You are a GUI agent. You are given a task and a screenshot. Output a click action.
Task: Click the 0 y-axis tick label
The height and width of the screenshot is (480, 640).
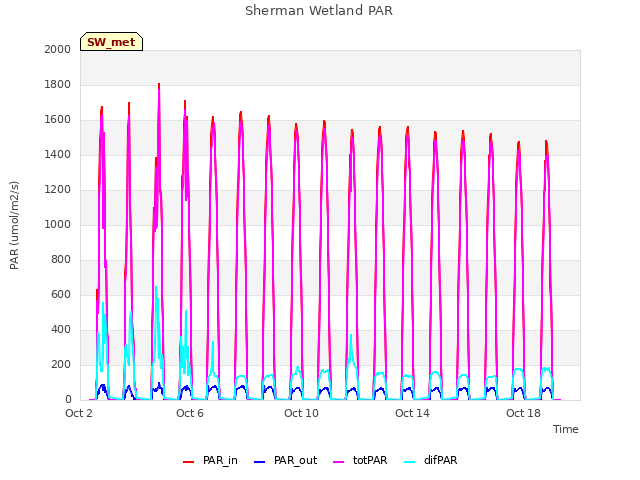pyautogui.click(x=68, y=400)
